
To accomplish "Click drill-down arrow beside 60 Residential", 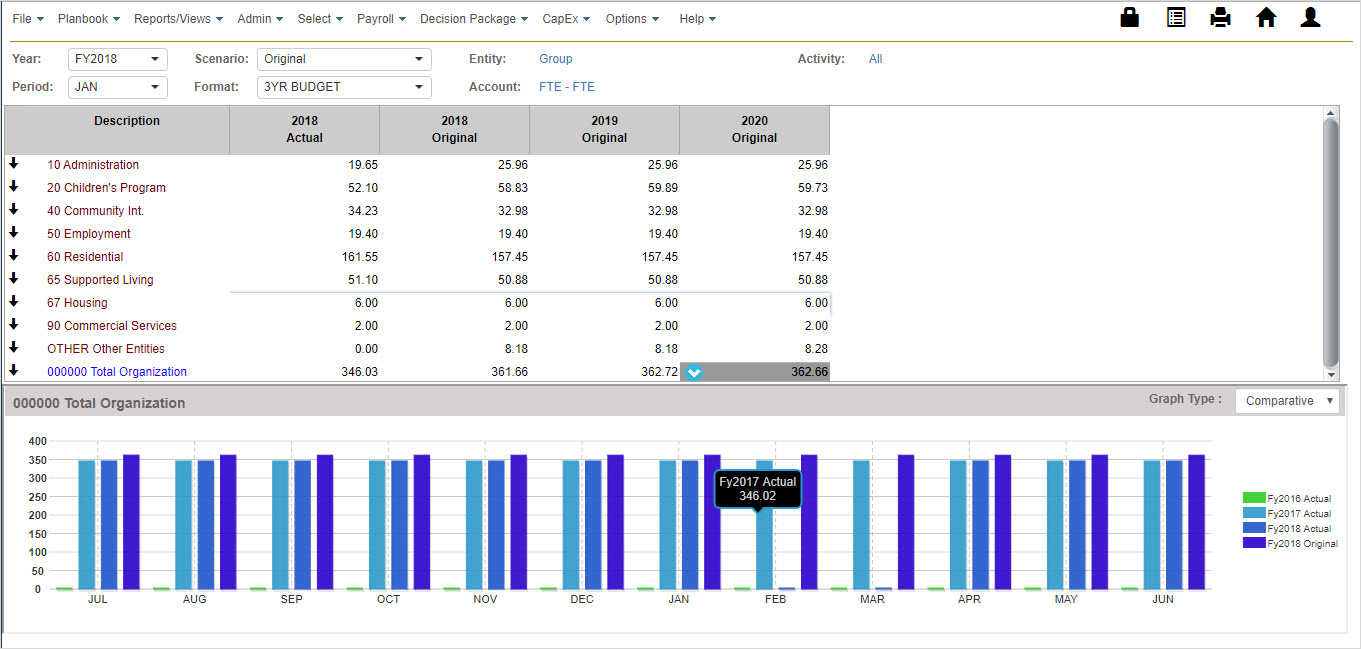I will [14, 256].
